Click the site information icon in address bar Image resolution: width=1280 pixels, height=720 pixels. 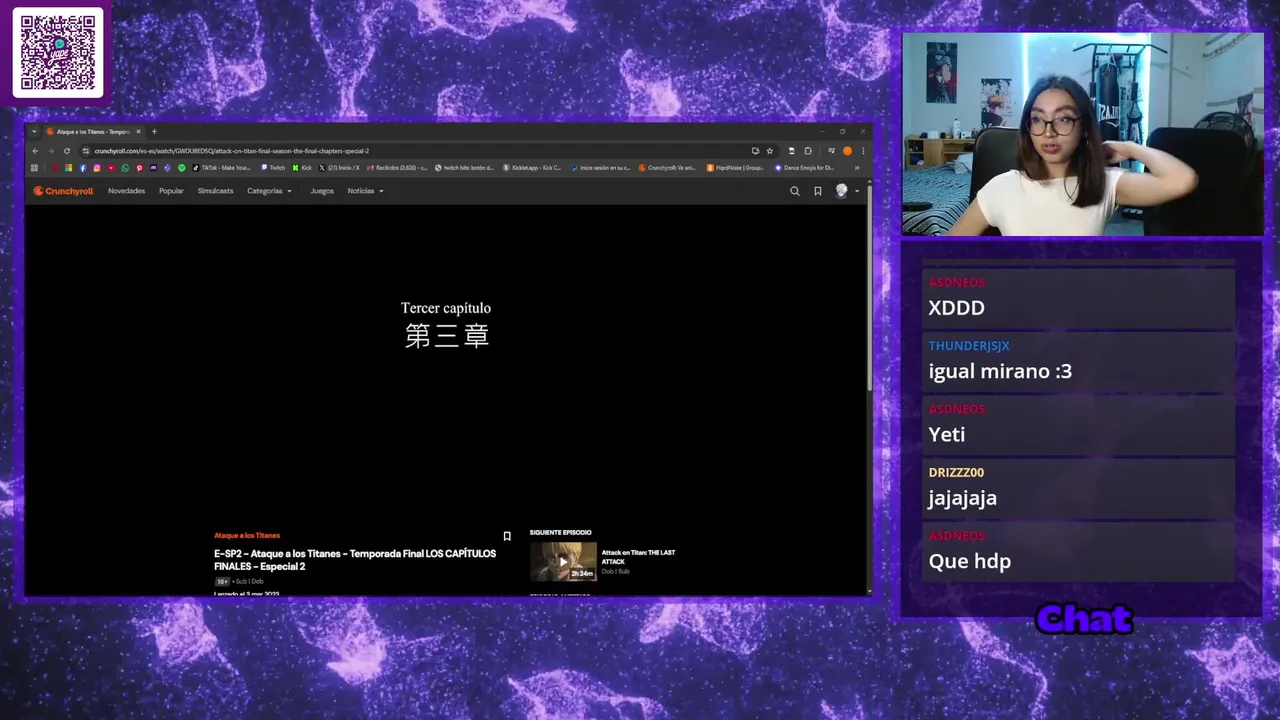(x=86, y=151)
